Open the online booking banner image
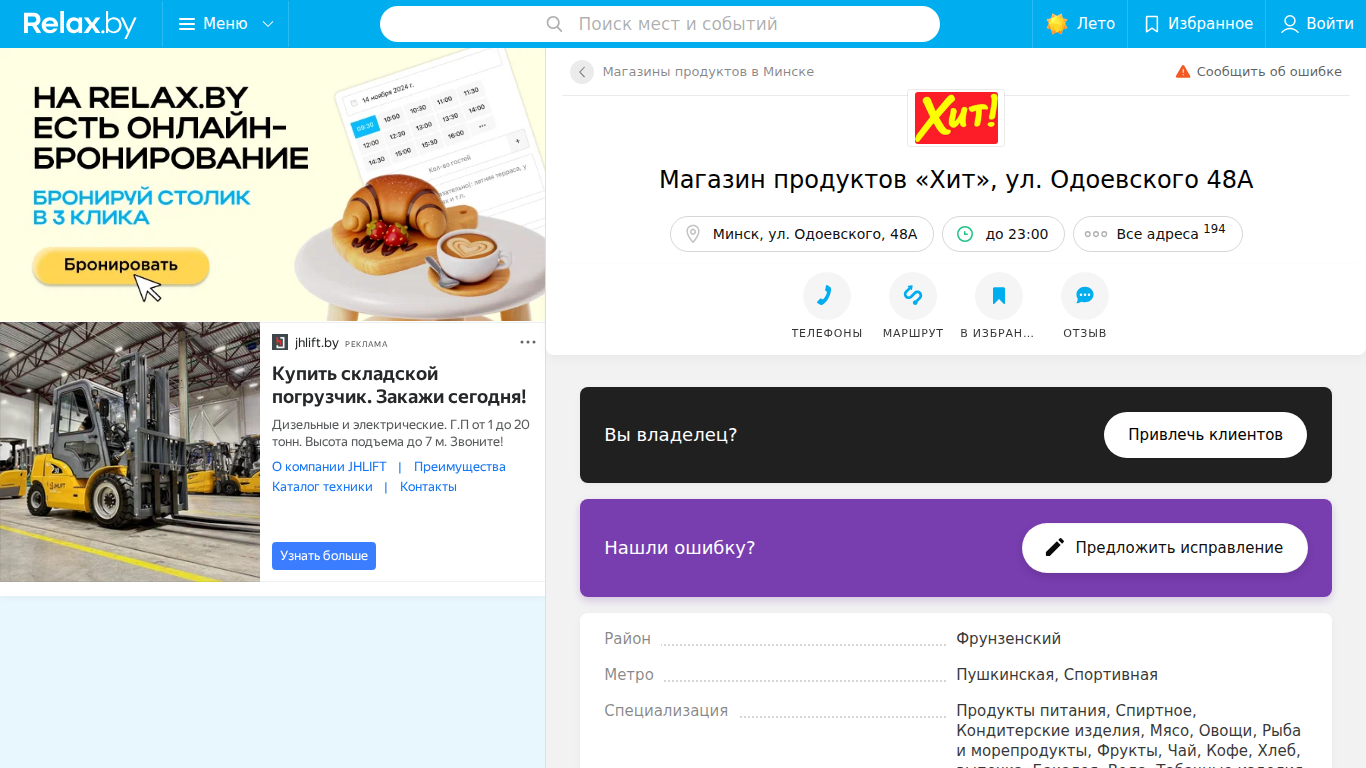Image resolution: width=1366 pixels, height=768 pixels. [273, 185]
